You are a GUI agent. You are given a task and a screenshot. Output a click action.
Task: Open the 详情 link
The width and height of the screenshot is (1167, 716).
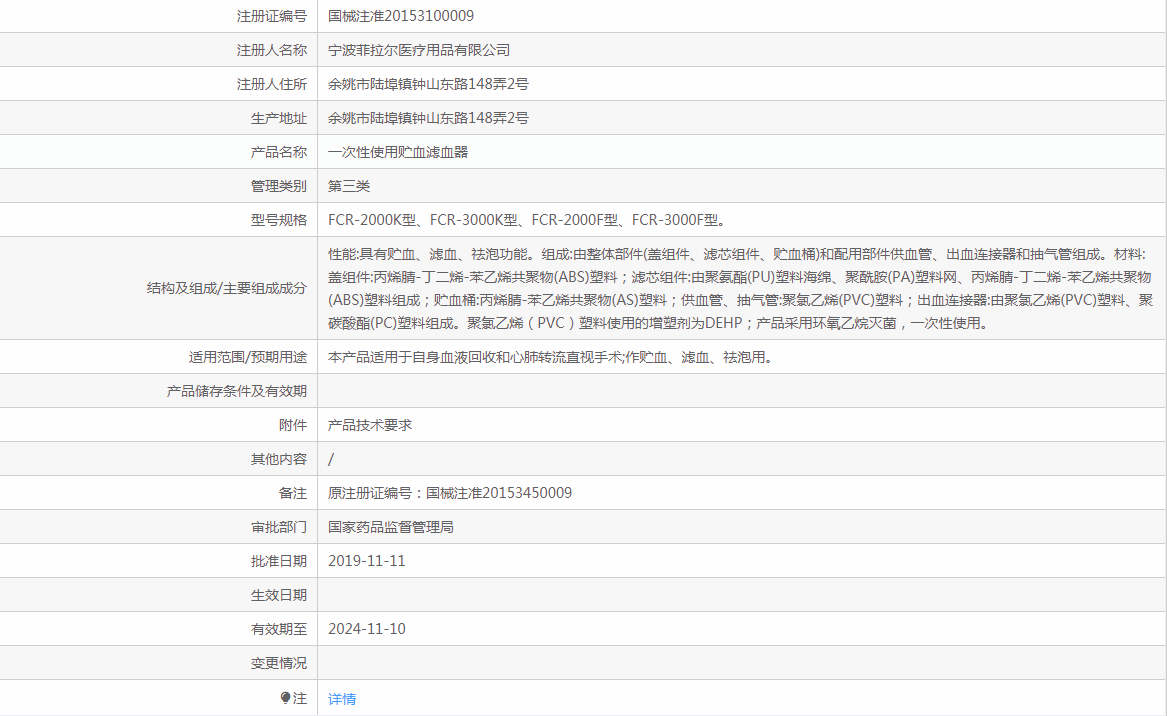coord(342,699)
